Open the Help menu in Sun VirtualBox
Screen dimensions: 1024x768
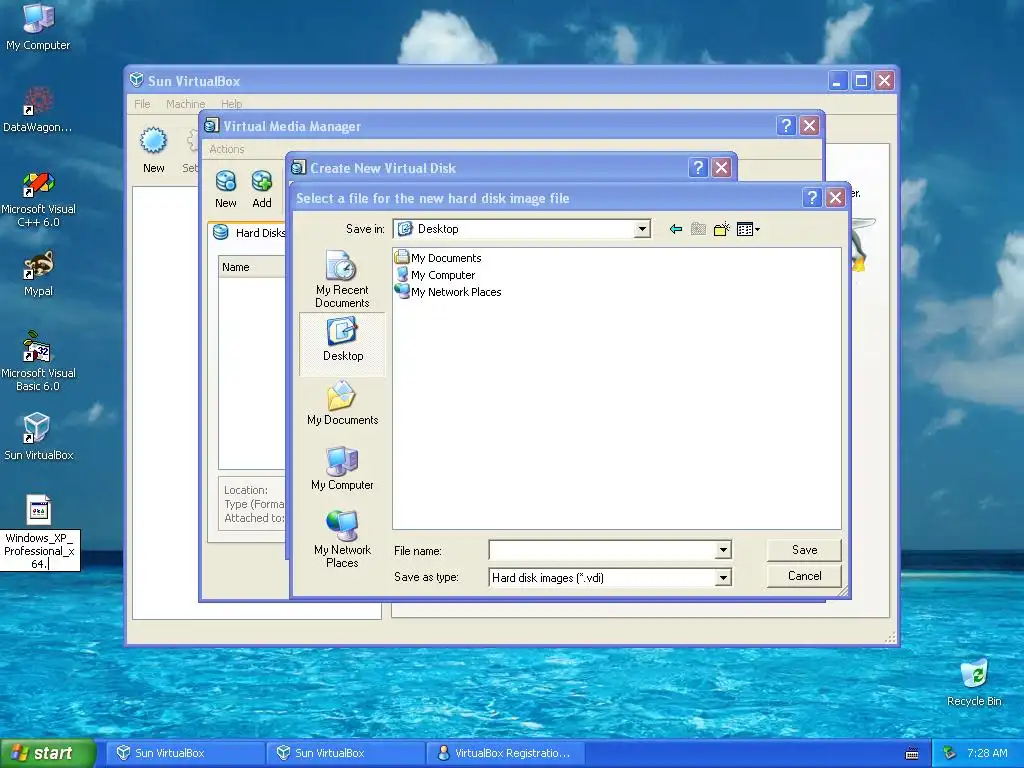(x=231, y=104)
